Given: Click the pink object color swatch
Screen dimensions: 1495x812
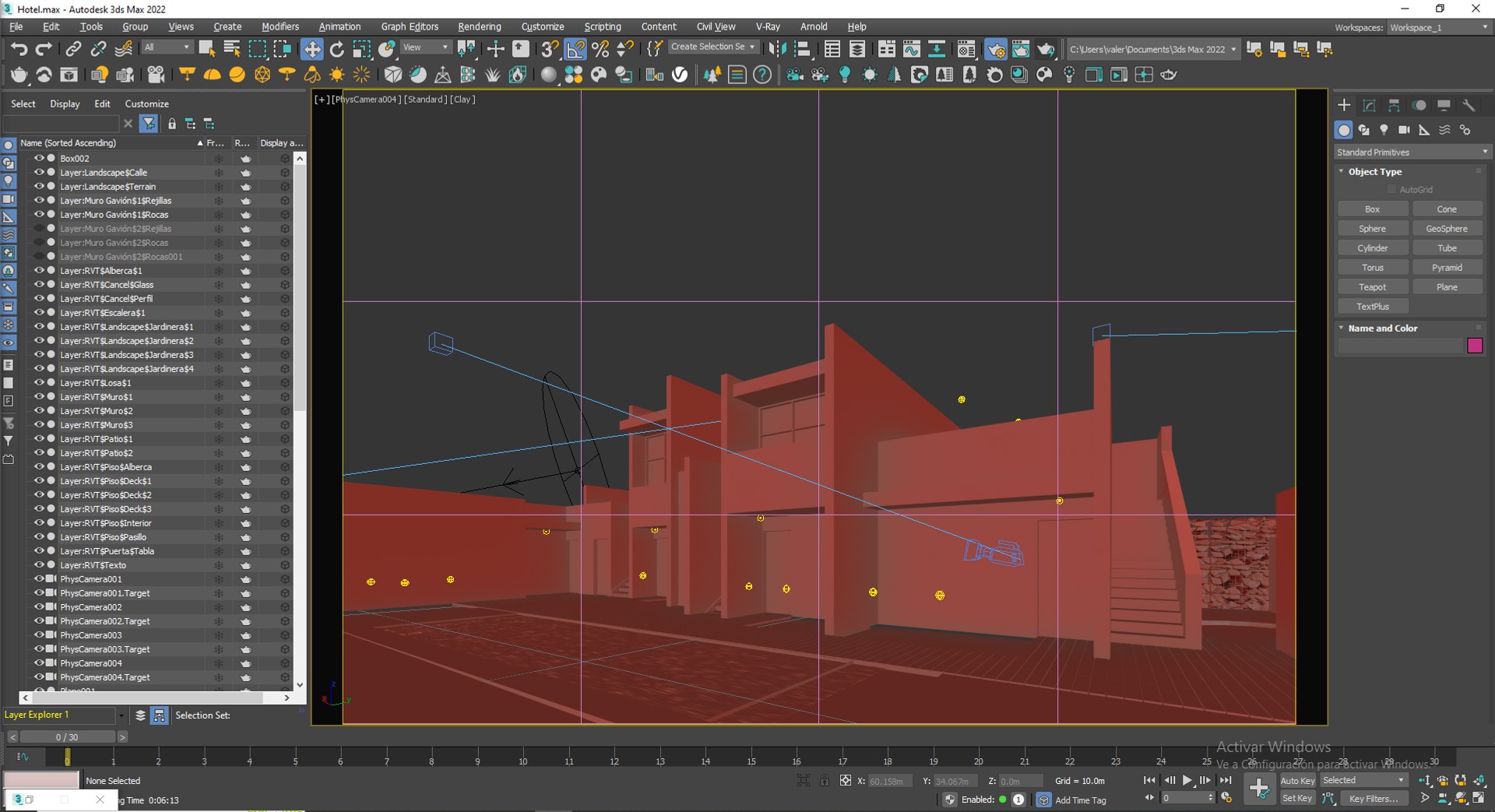Looking at the screenshot, I should [x=1474, y=346].
